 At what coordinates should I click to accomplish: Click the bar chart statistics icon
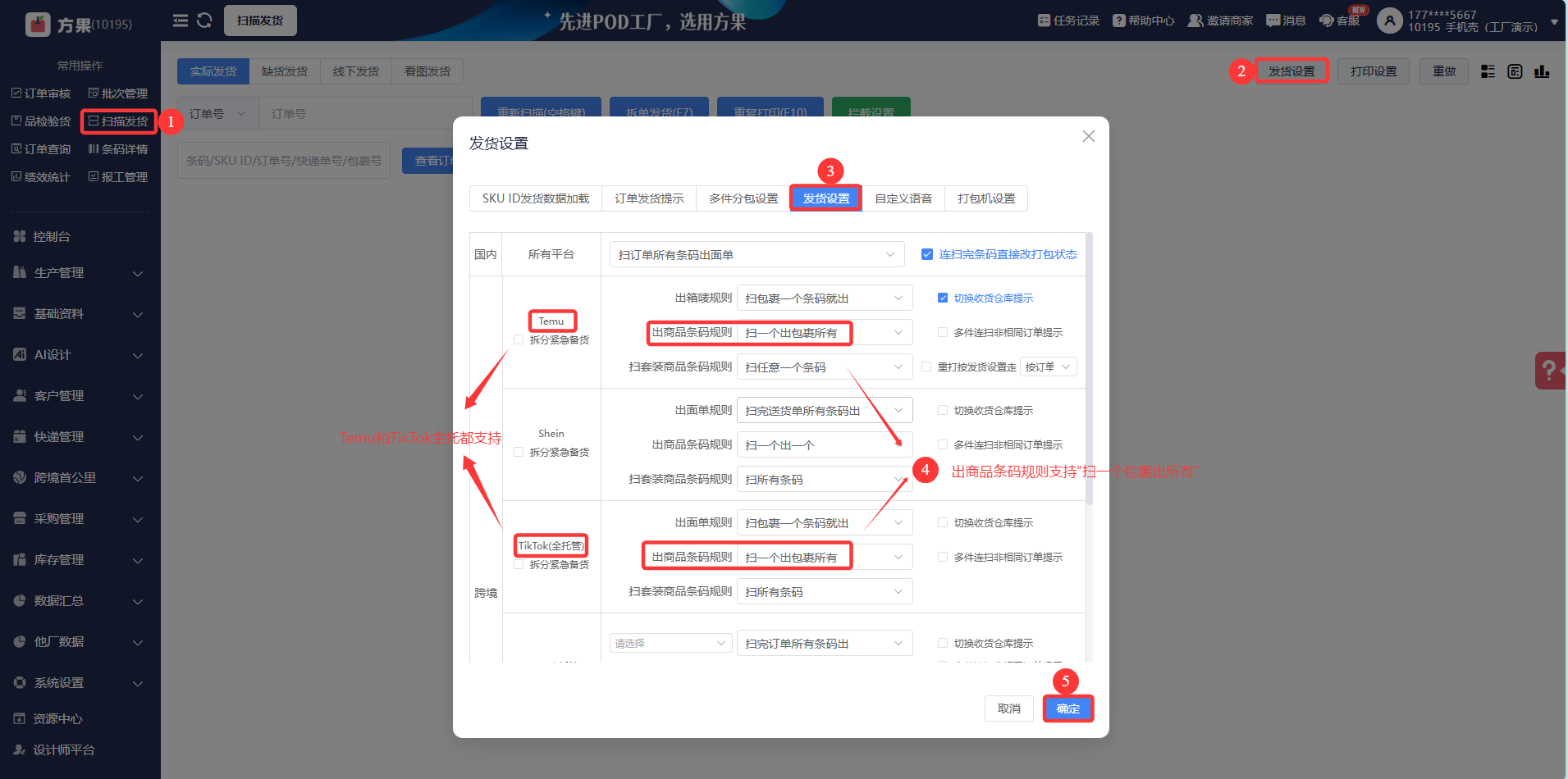(1542, 71)
